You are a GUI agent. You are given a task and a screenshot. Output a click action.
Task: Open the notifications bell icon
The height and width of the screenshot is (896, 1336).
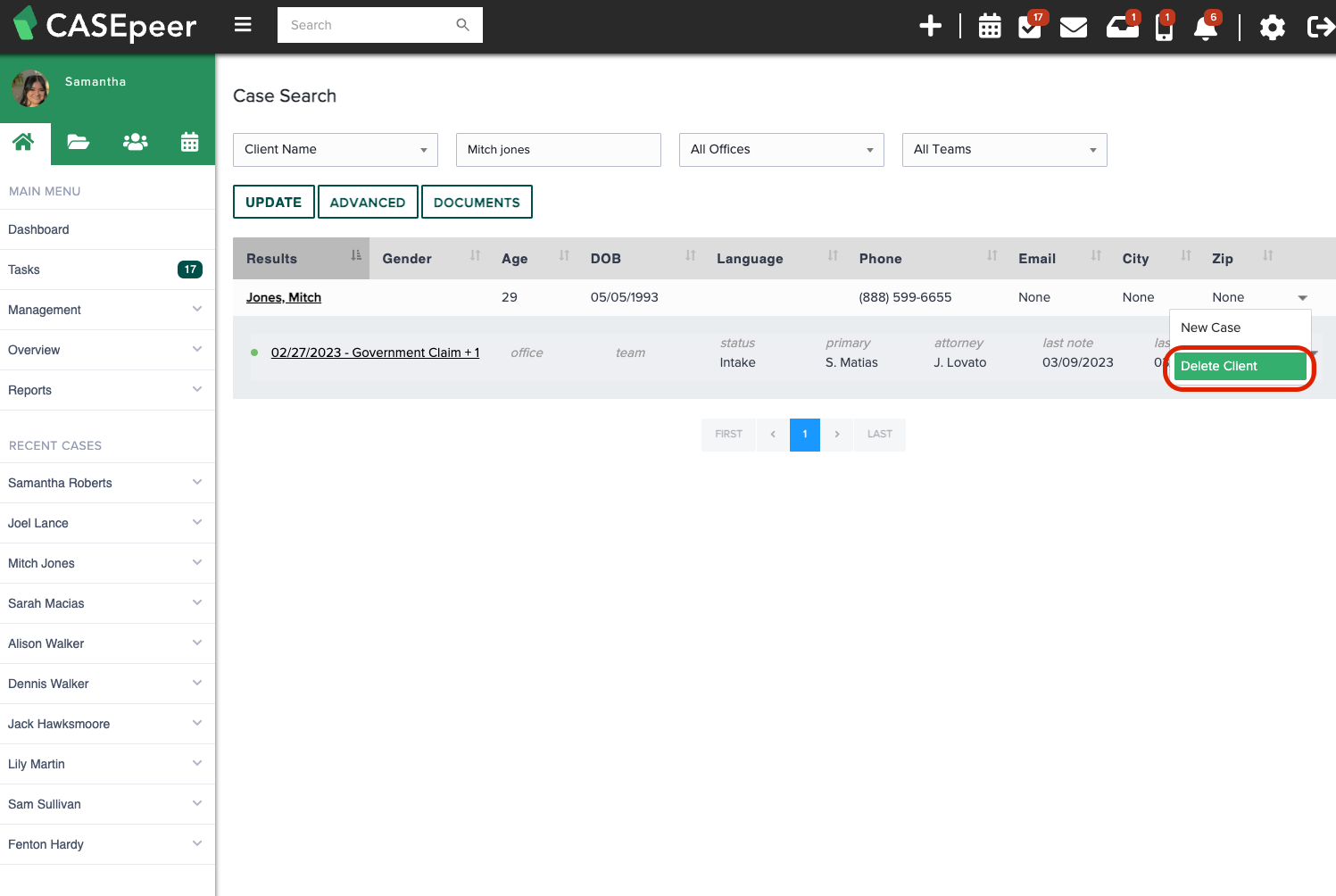[1206, 26]
